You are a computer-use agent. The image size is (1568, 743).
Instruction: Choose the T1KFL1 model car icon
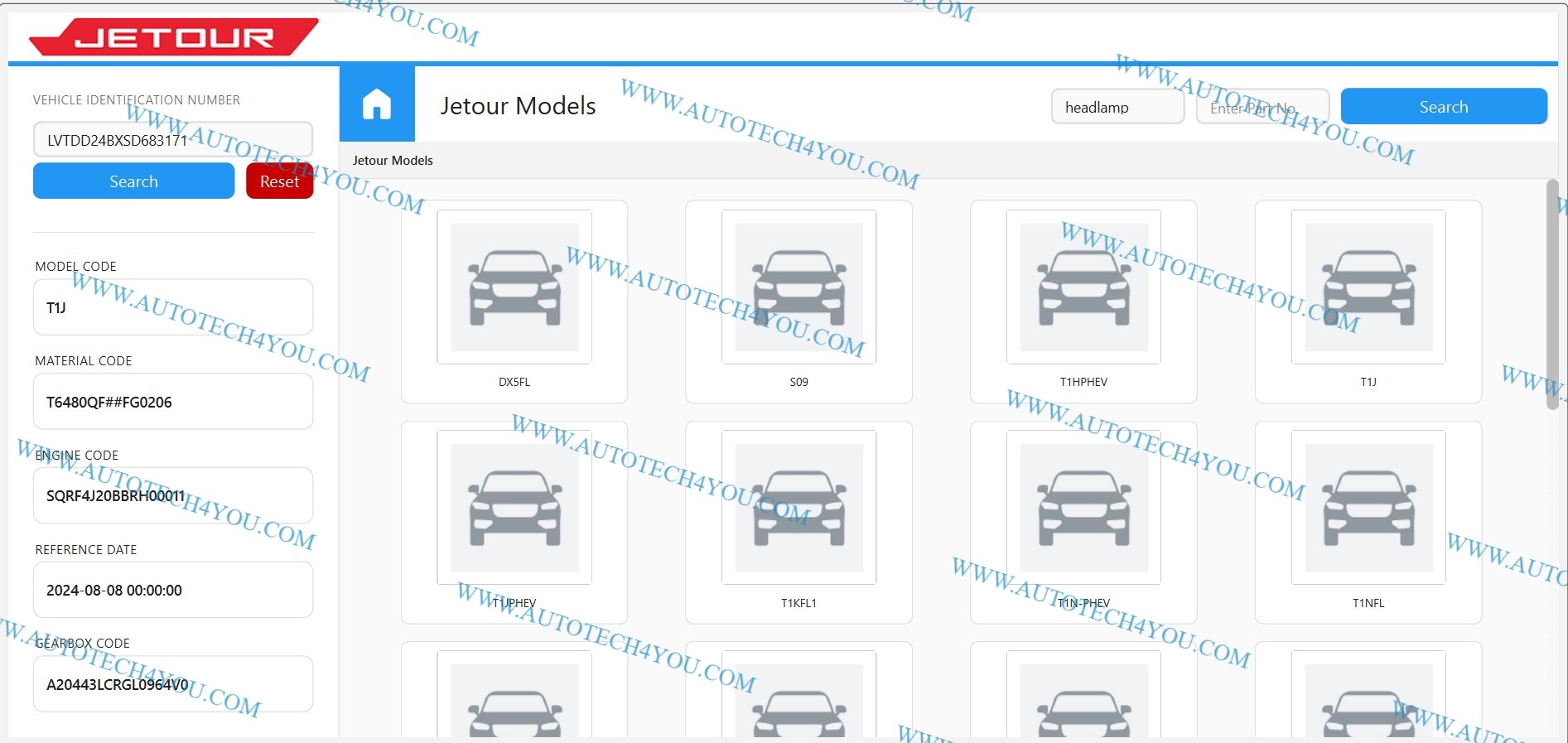click(798, 507)
